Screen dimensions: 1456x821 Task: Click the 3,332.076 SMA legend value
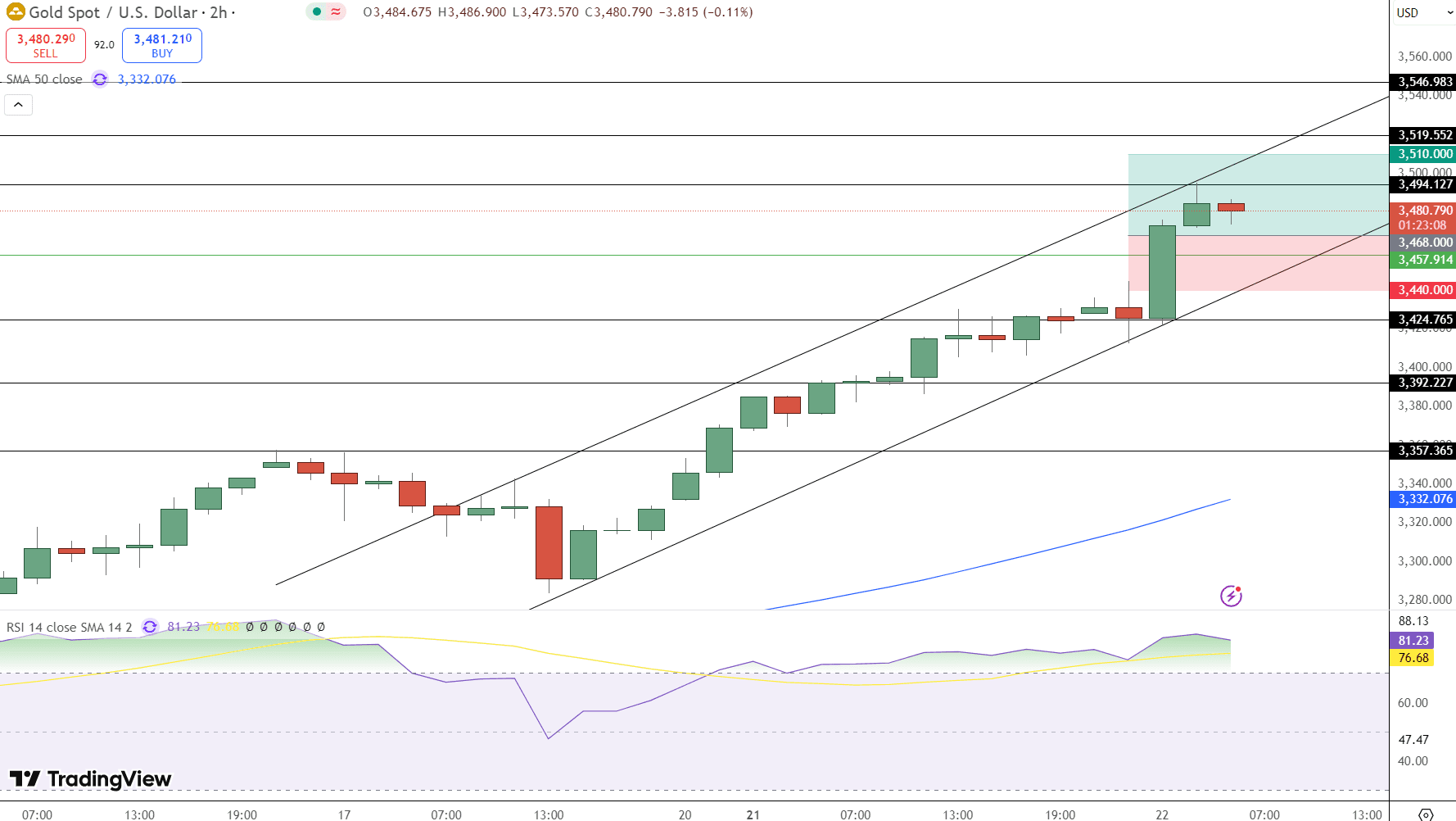tap(147, 79)
